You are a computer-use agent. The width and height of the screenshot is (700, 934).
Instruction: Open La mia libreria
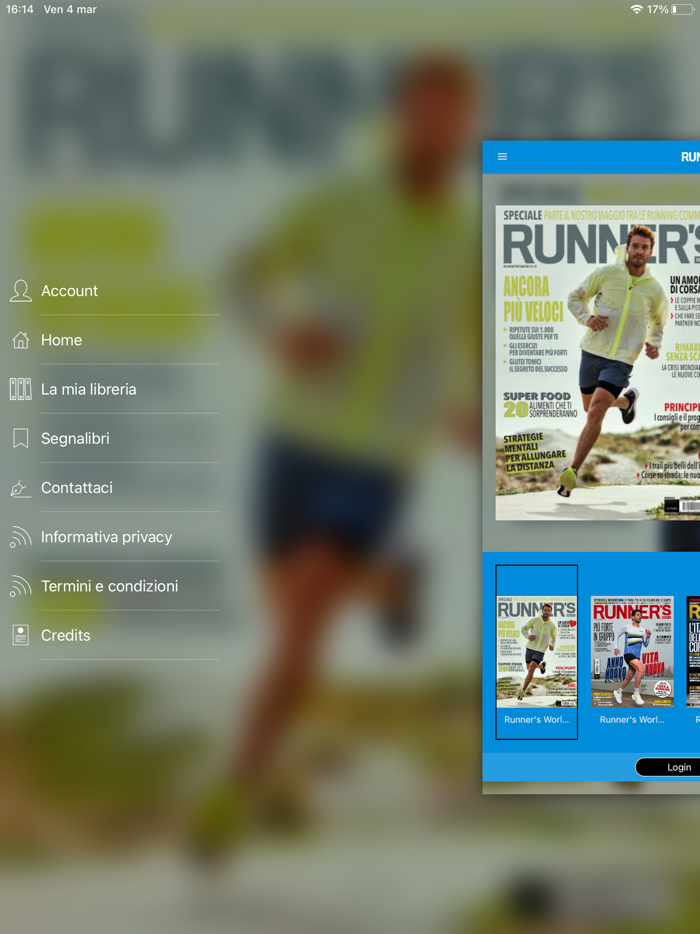(114, 389)
